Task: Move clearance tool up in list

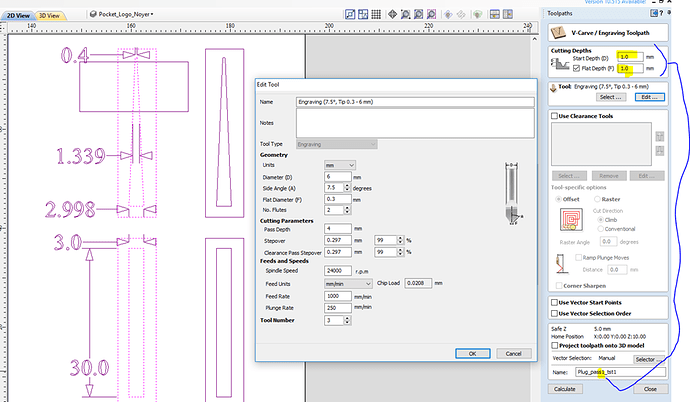Action: tap(659, 136)
